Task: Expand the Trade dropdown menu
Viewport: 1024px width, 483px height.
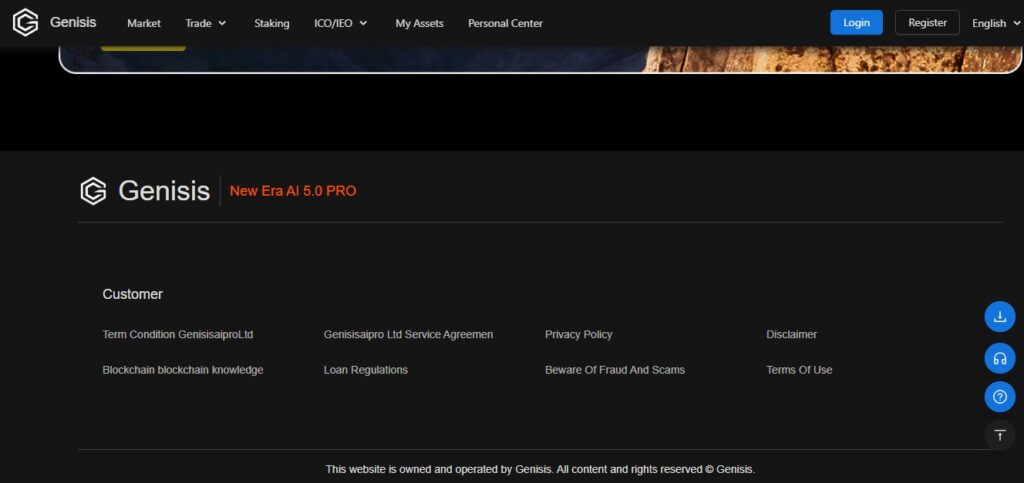Action: pos(205,23)
